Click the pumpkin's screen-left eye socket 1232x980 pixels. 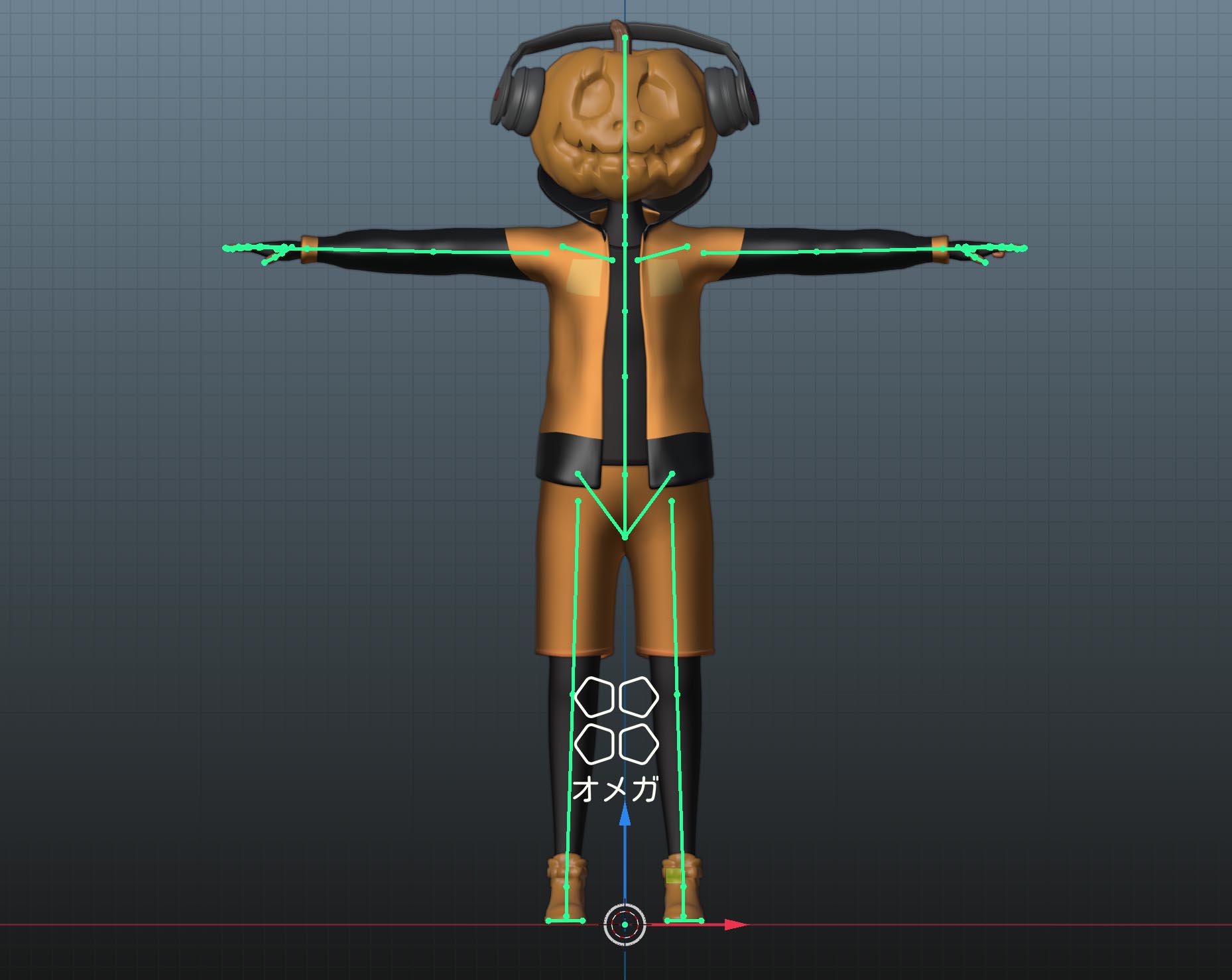tap(595, 96)
